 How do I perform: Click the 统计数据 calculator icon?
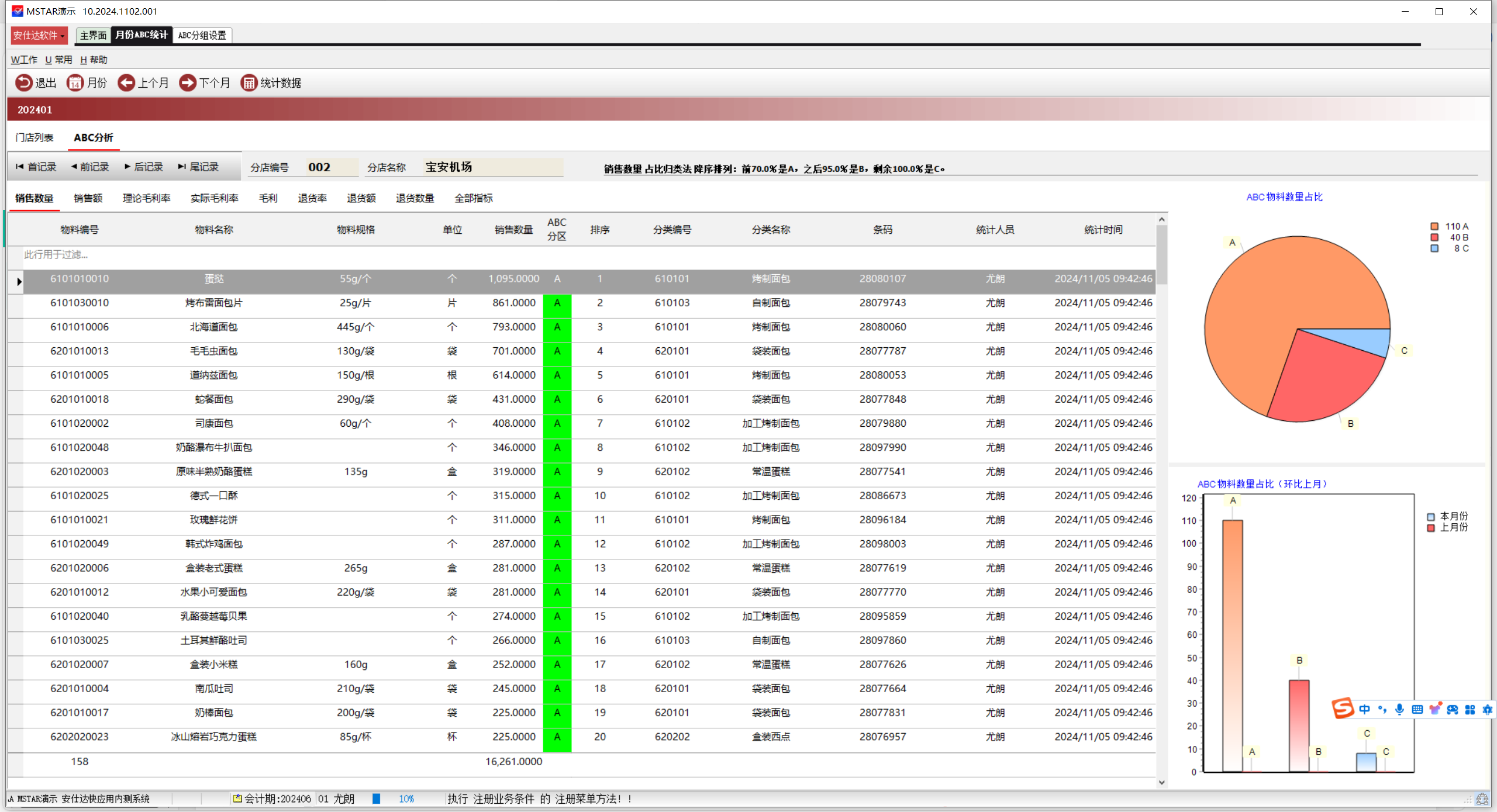(249, 83)
